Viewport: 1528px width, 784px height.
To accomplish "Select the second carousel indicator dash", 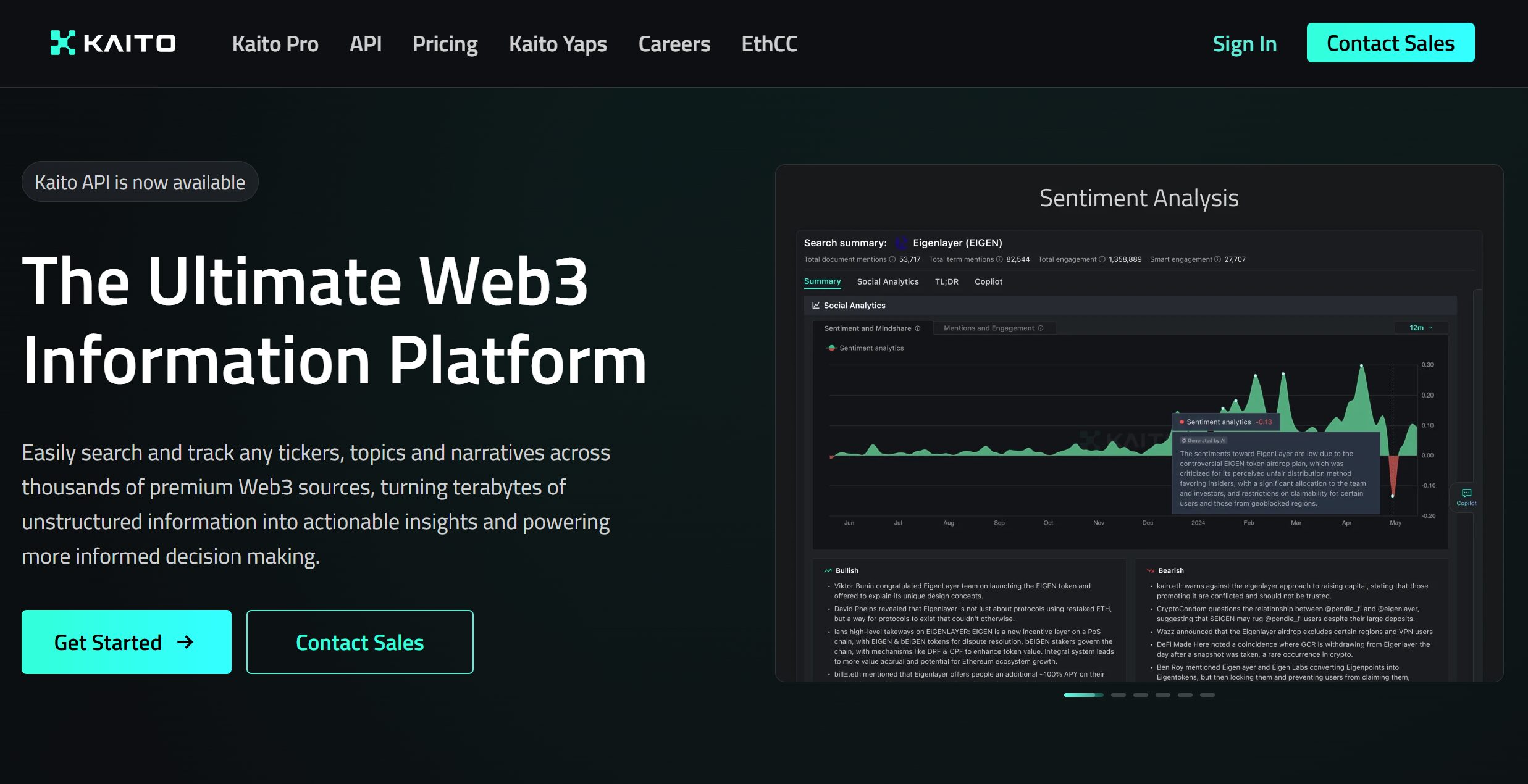I will 1119,695.
